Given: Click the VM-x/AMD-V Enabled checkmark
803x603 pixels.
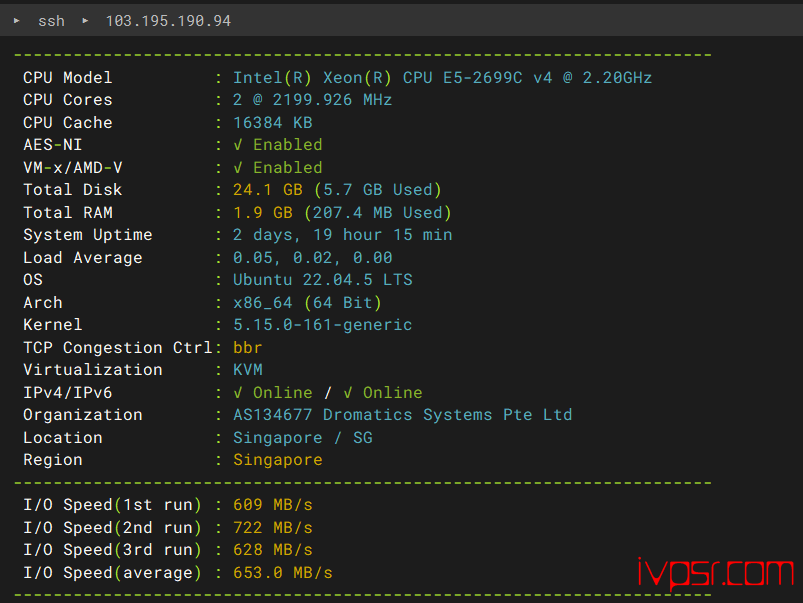Looking at the screenshot, I should point(238,168).
